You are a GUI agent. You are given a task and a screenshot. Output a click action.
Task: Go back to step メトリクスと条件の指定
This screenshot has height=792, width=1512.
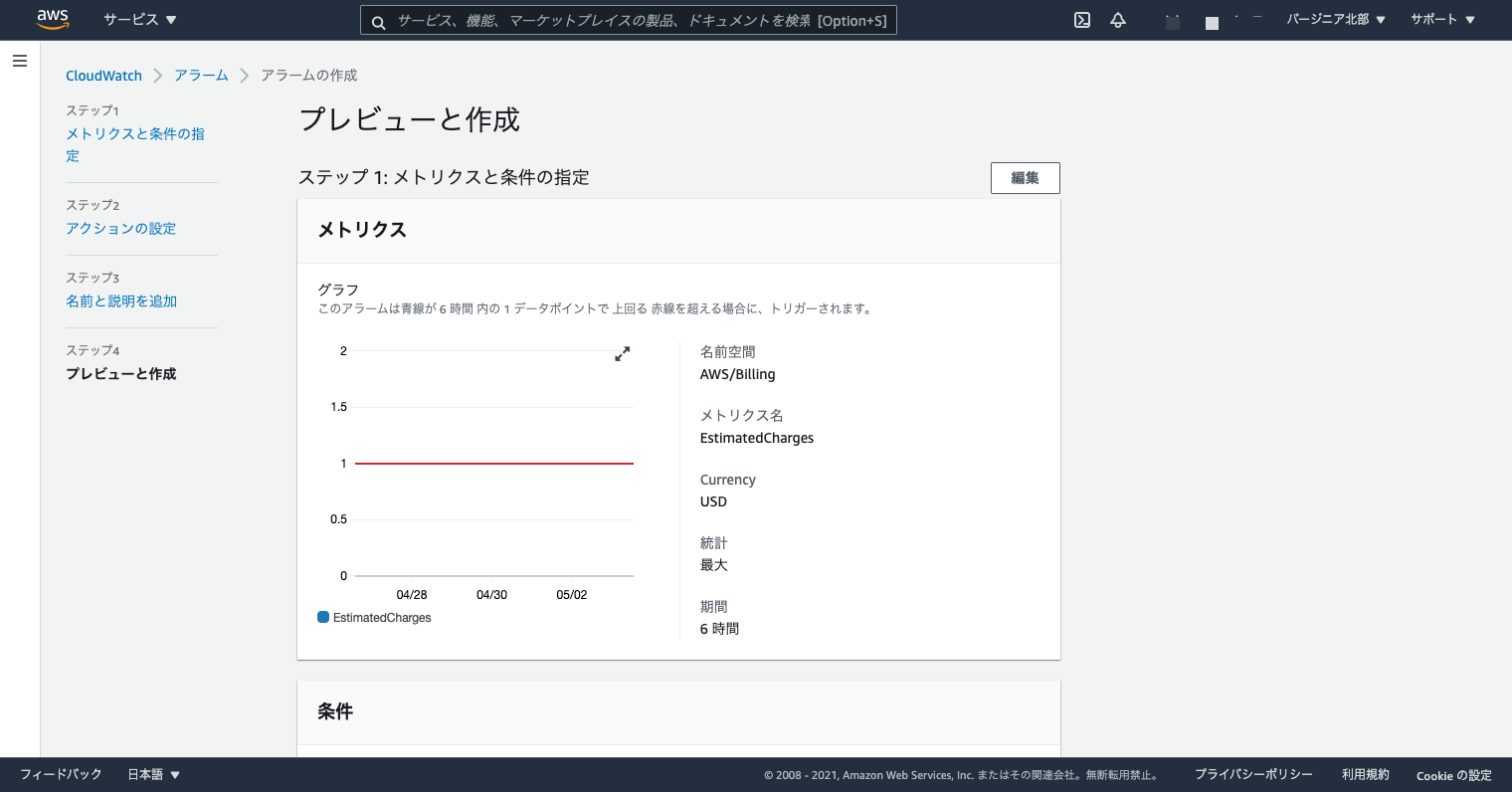pyautogui.click(x=135, y=144)
